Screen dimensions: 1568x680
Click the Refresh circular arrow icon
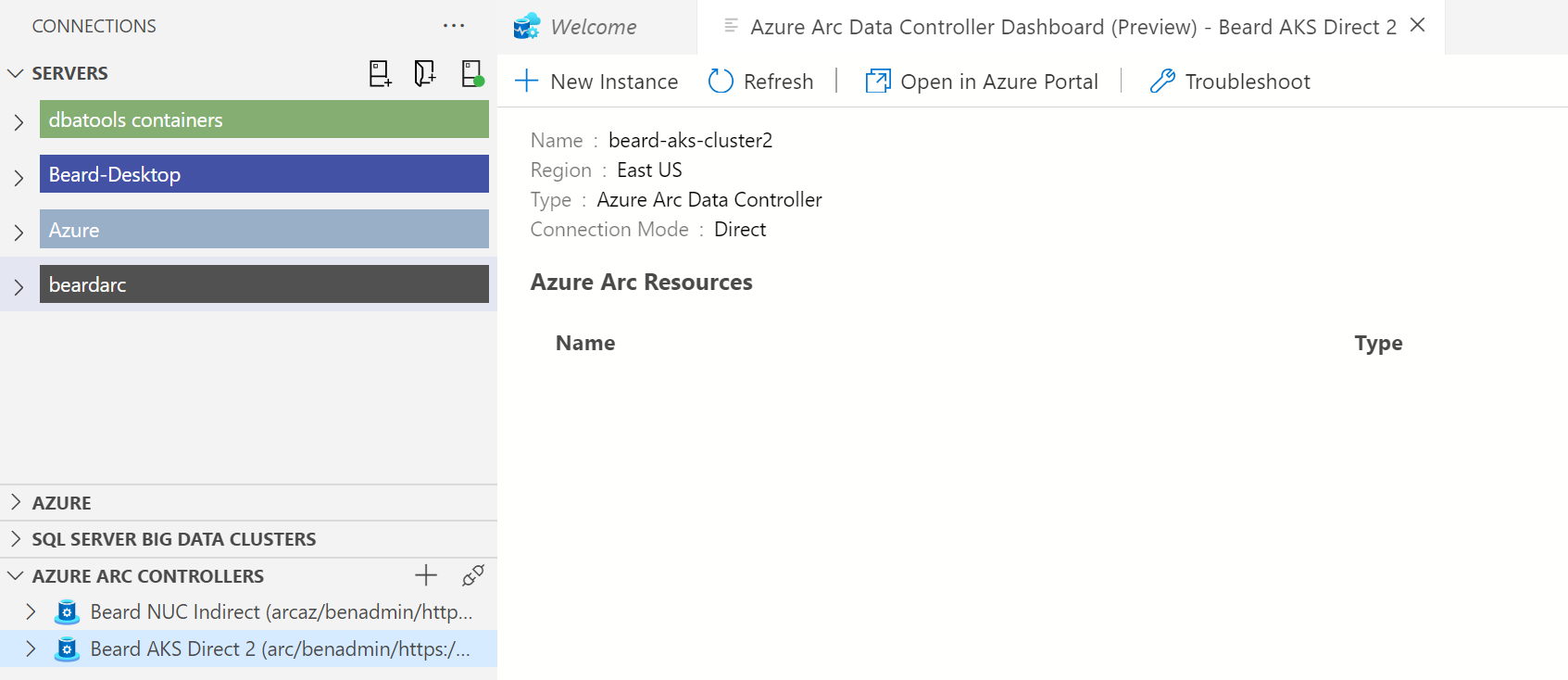point(721,82)
